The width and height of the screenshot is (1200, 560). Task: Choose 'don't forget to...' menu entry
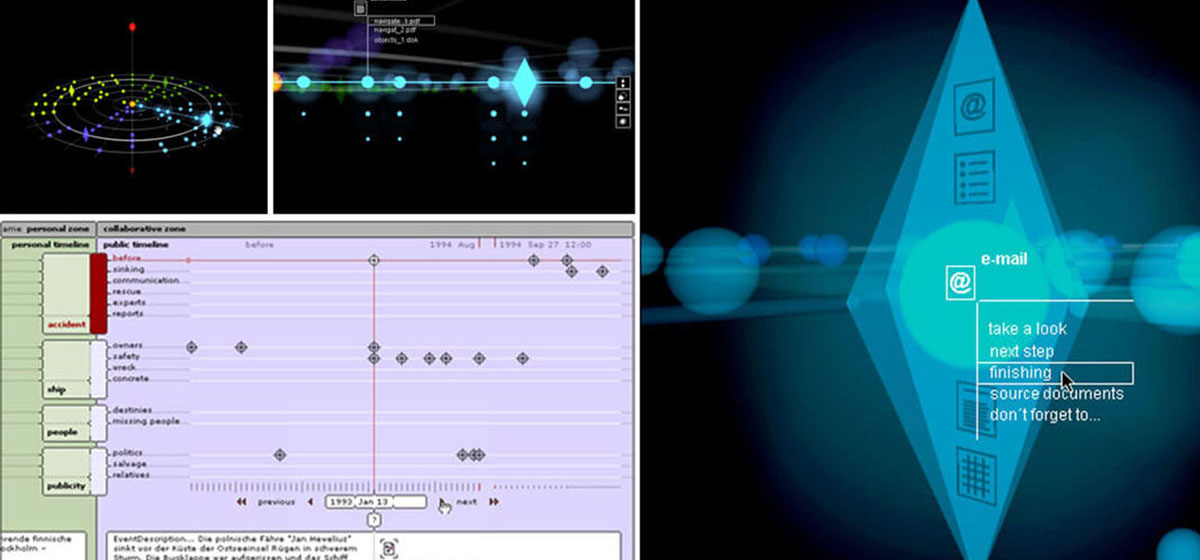(1045, 414)
